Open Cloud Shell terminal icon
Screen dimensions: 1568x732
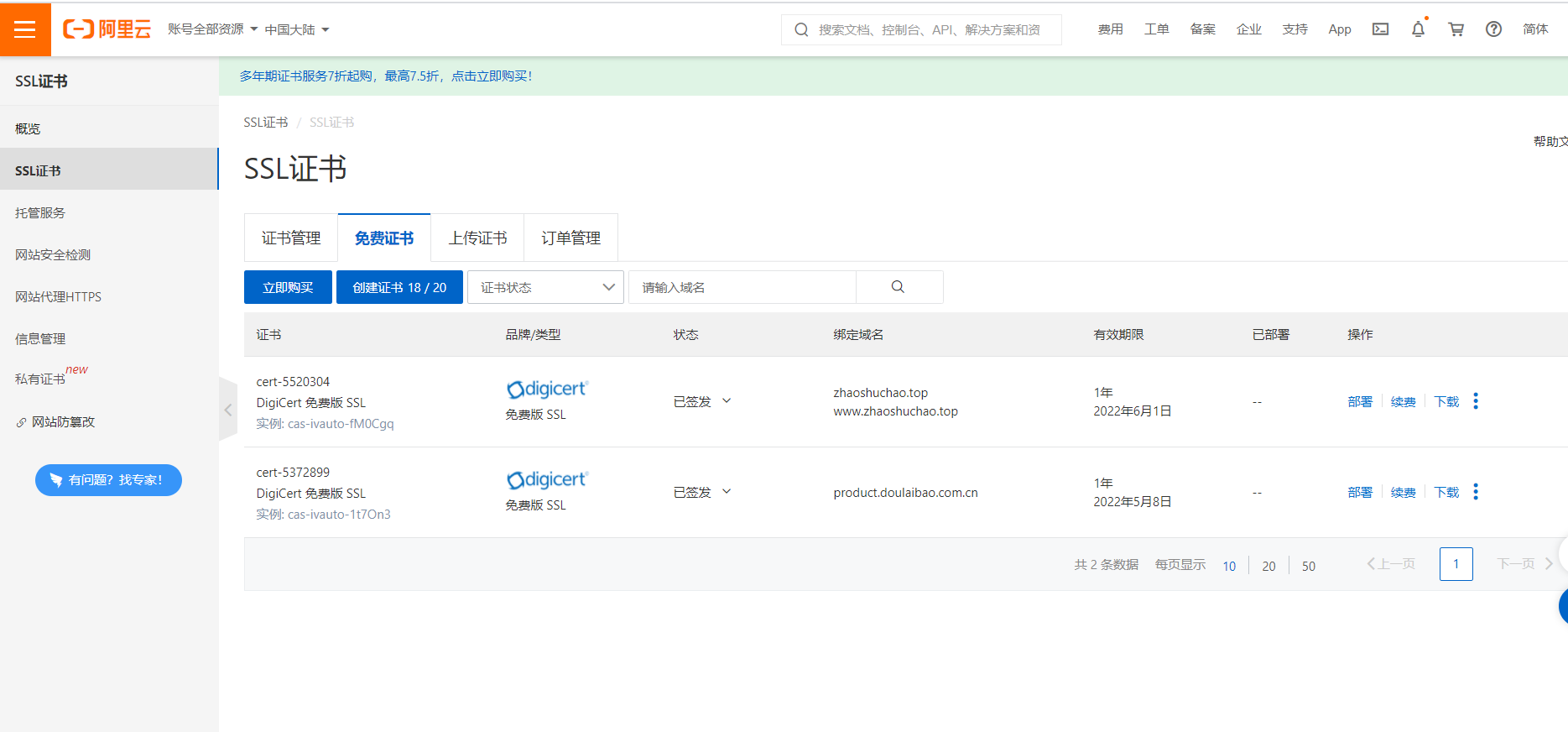(x=1380, y=29)
